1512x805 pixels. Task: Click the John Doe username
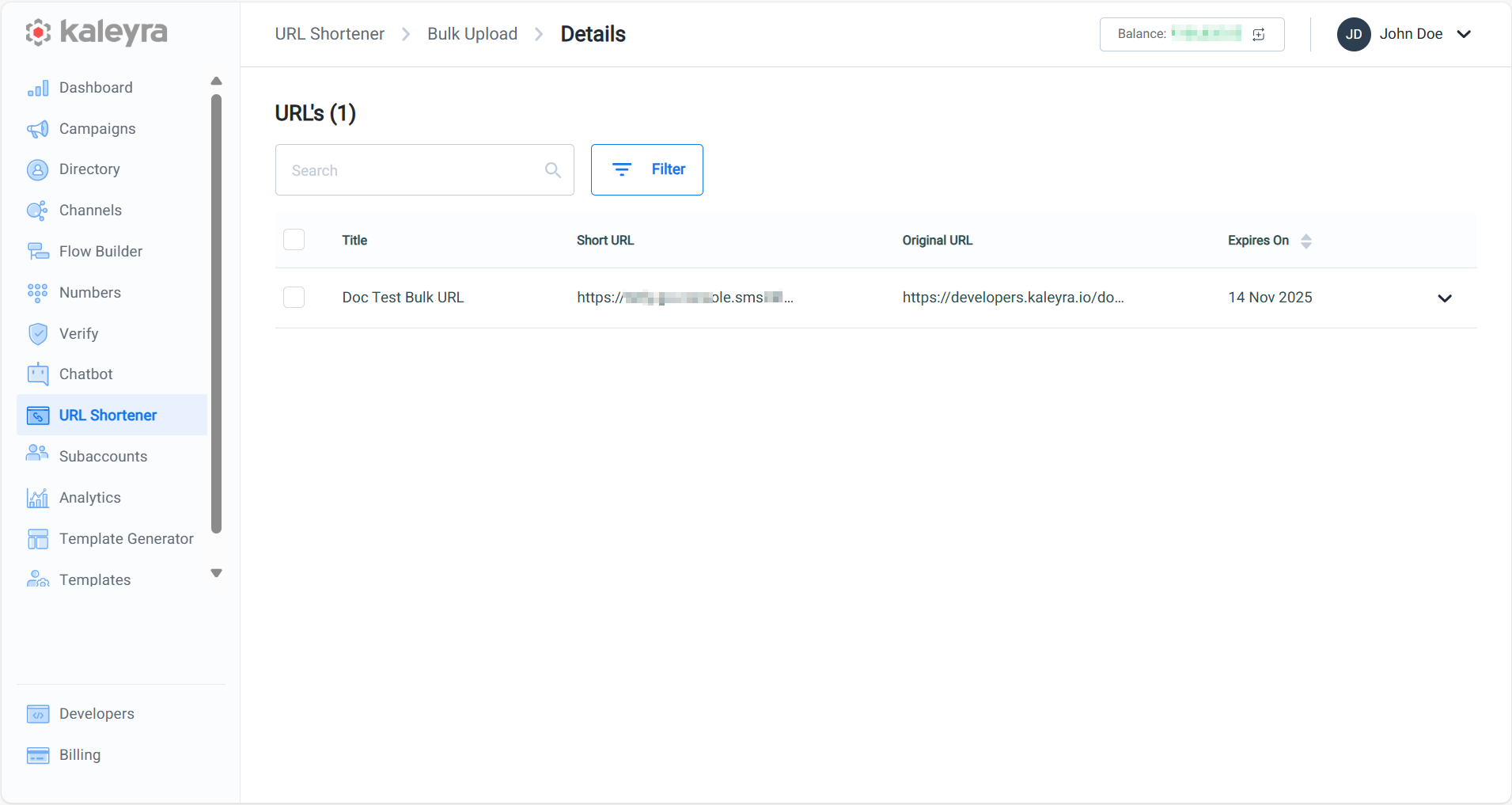click(x=1411, y=34)
